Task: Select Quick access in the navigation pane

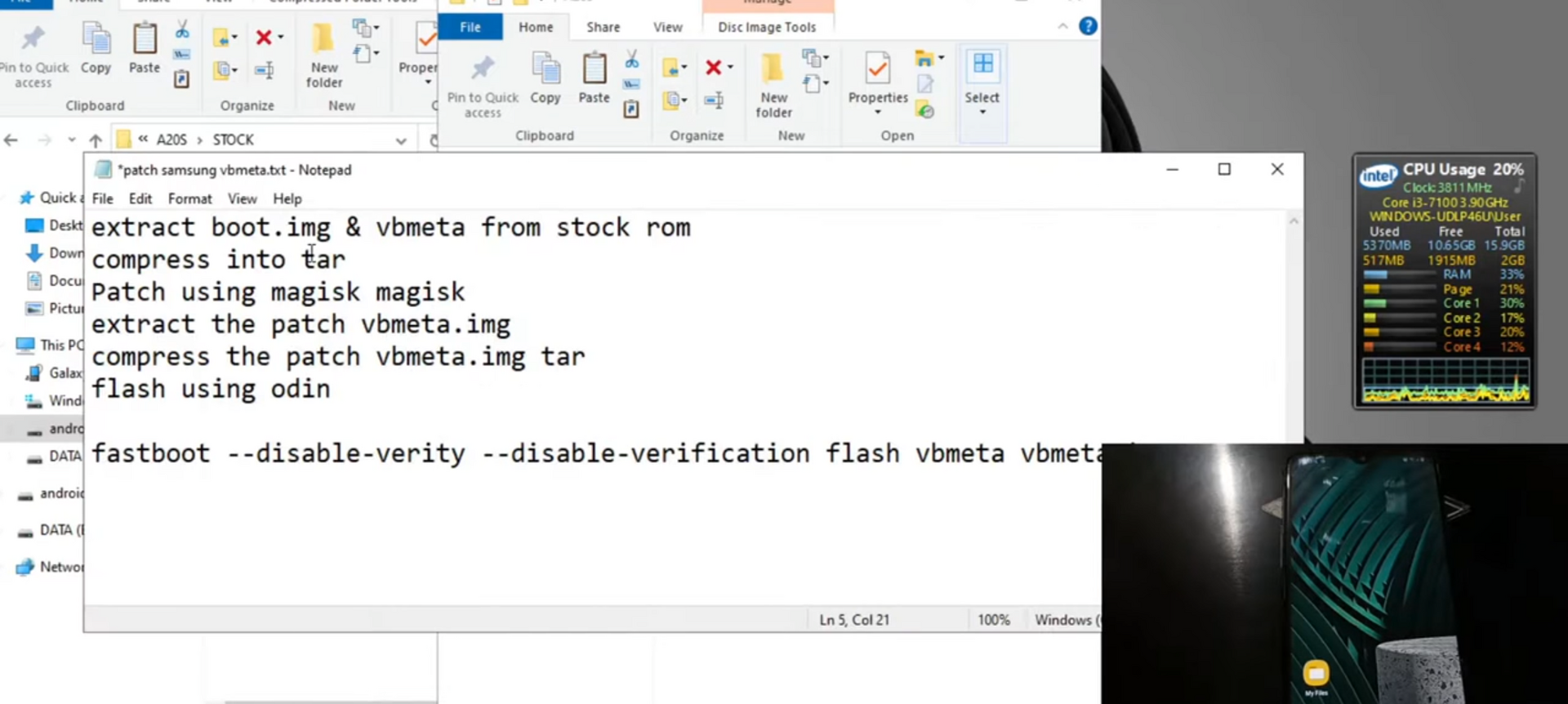Action: tap(49, 198)
